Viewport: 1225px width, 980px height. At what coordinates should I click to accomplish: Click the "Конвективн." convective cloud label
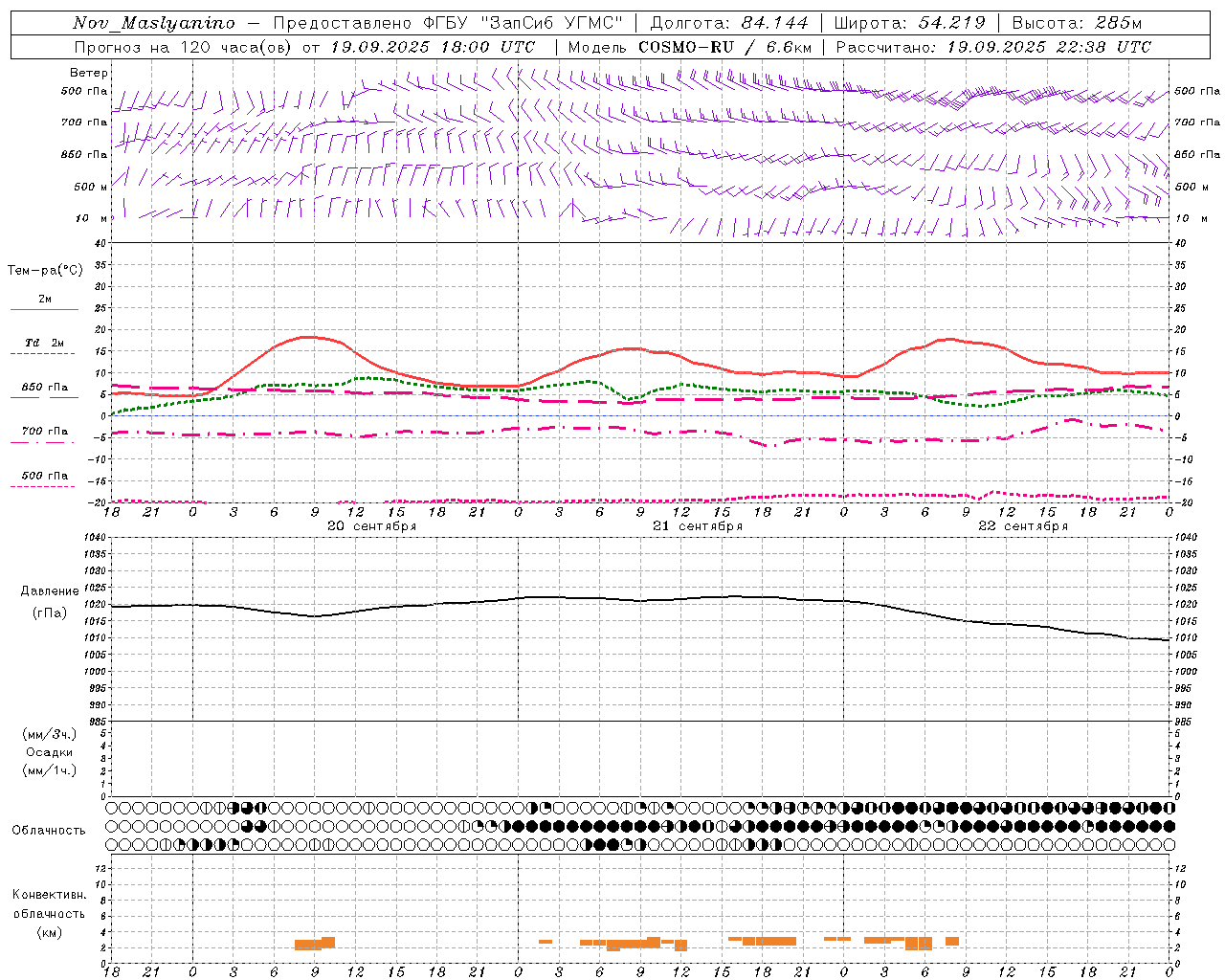click(50, 895)
